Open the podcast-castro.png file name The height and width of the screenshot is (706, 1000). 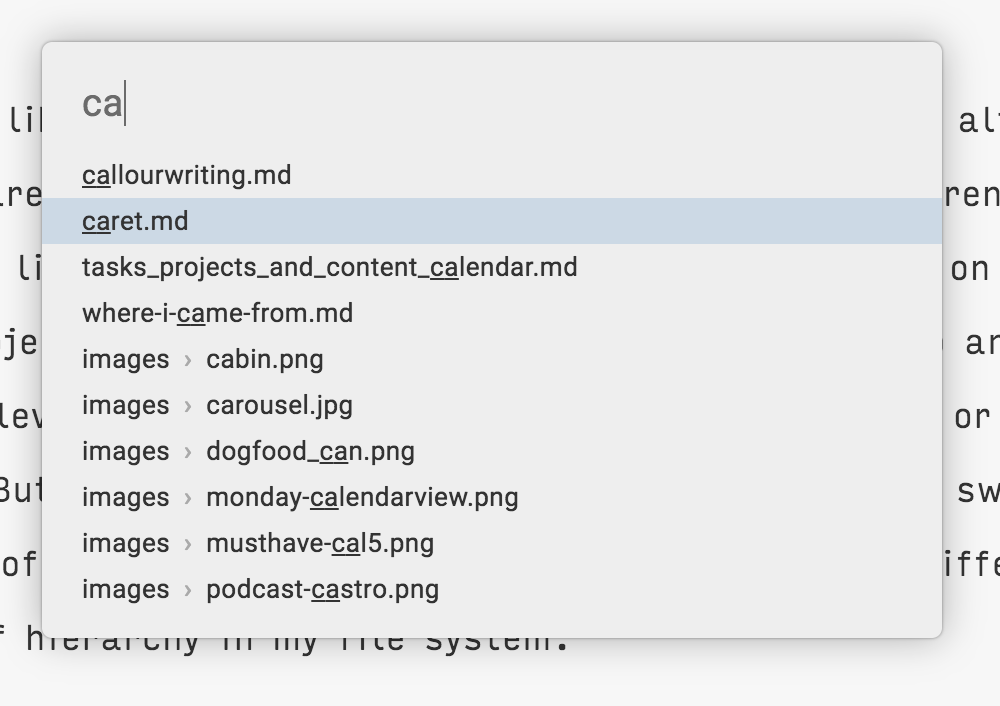tap(322, 589)
